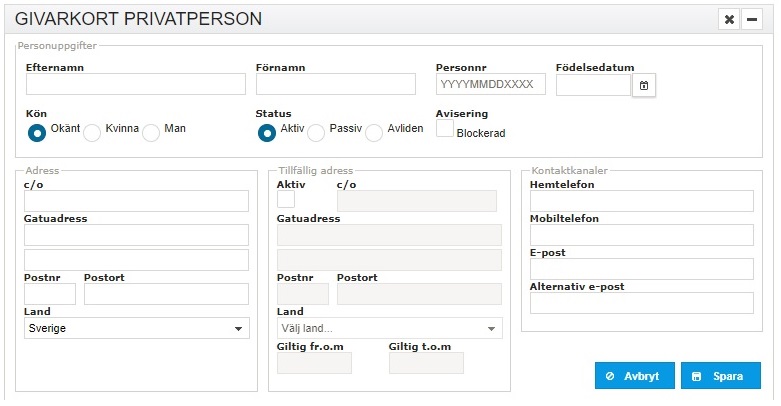Minimize the Givarkort Privatperson panel

(752, 19)
